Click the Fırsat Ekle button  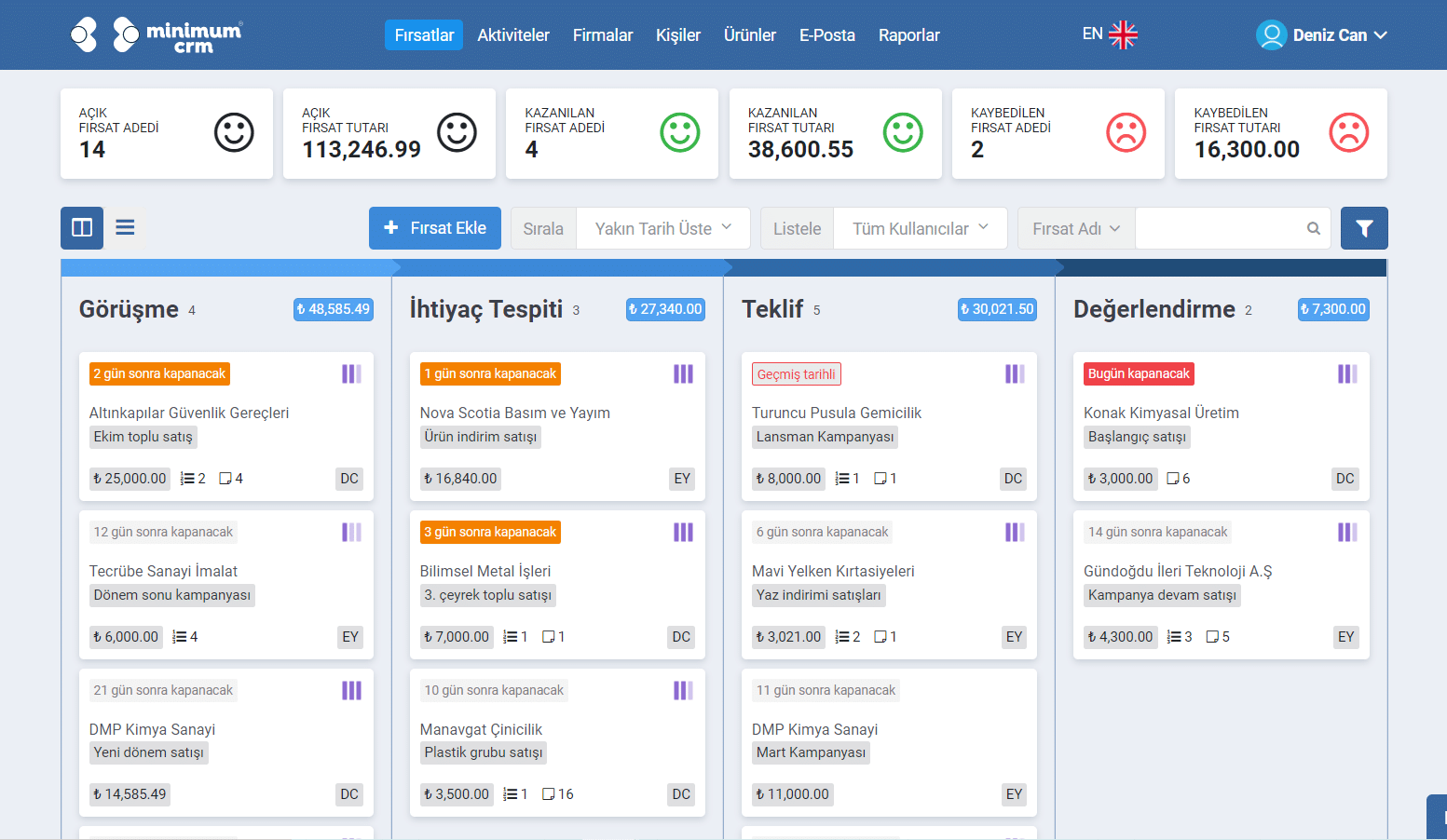click(435, 228)
